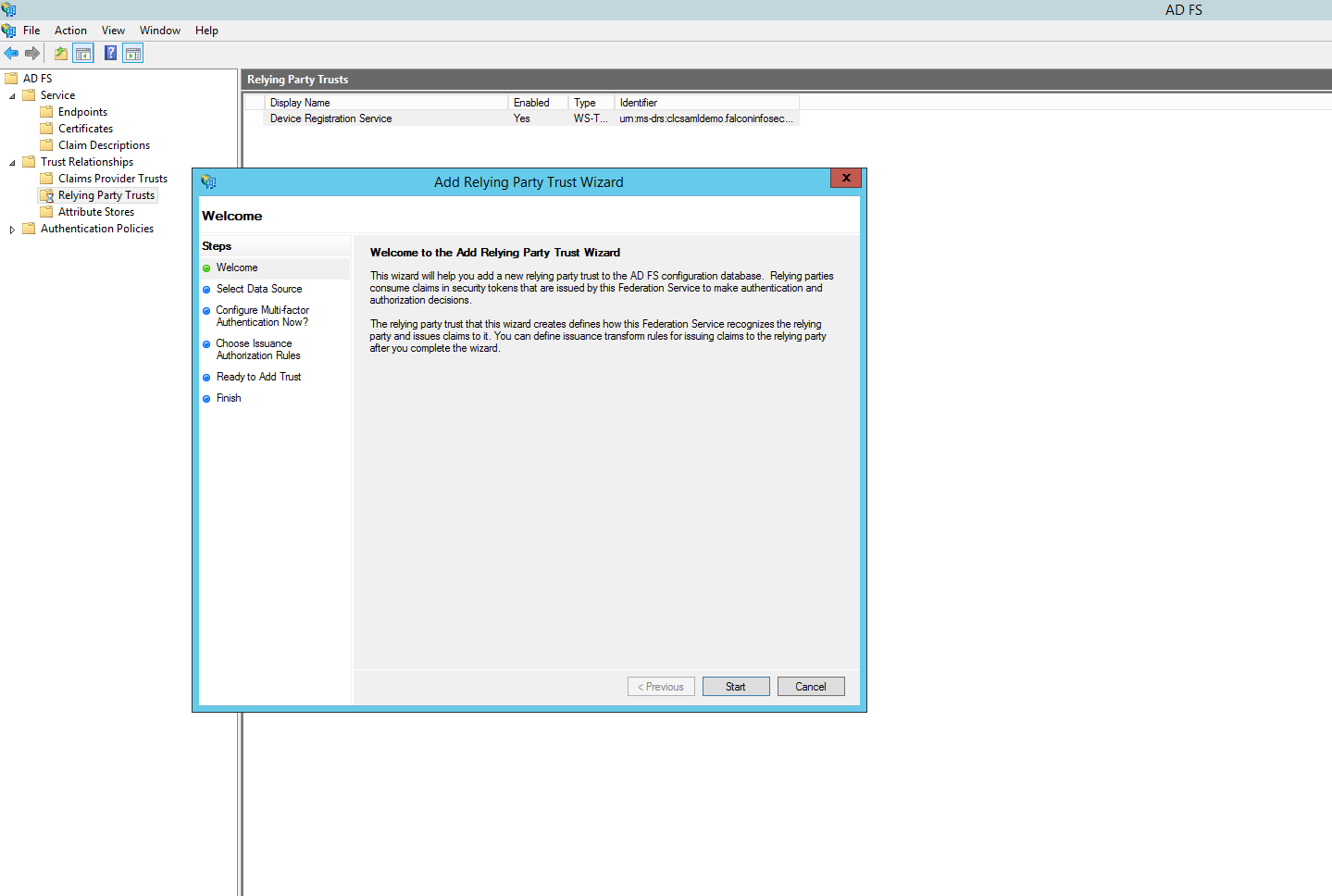
Task: Expand the Authentication Policies tree node
Action: click(12, 230)
